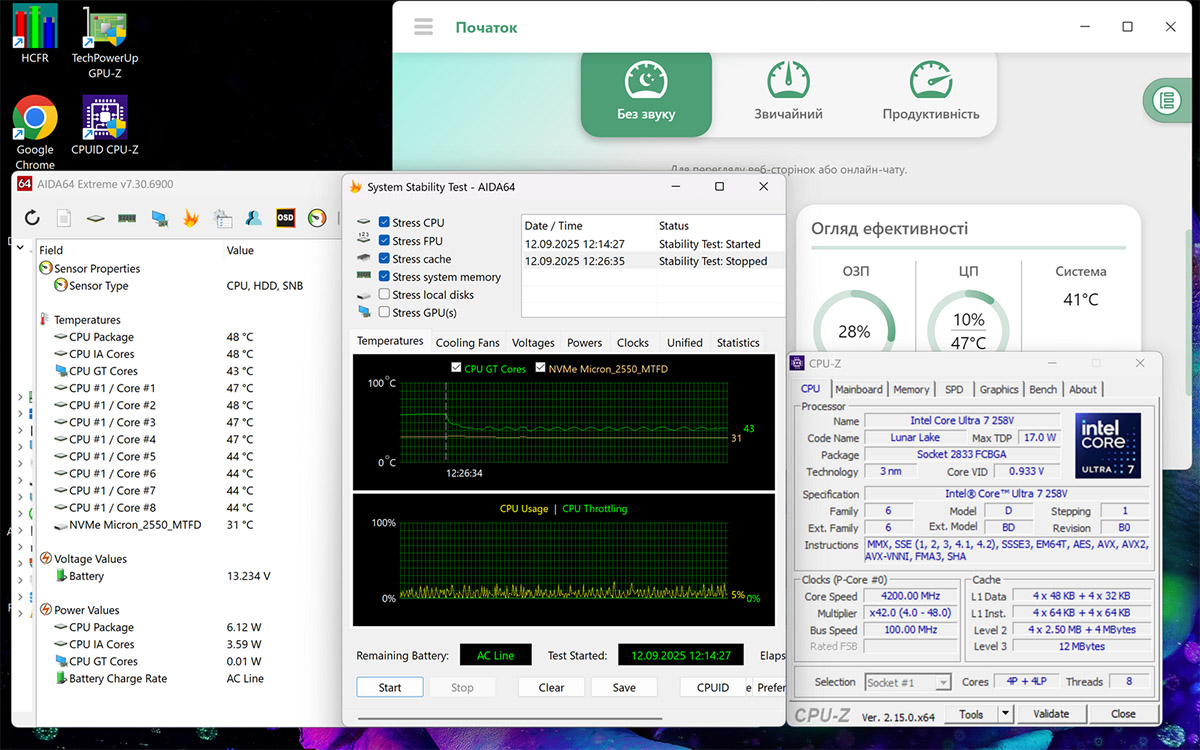
Task: Open Google Chrome desktop shortcut
Action: [x=35, y=133]
